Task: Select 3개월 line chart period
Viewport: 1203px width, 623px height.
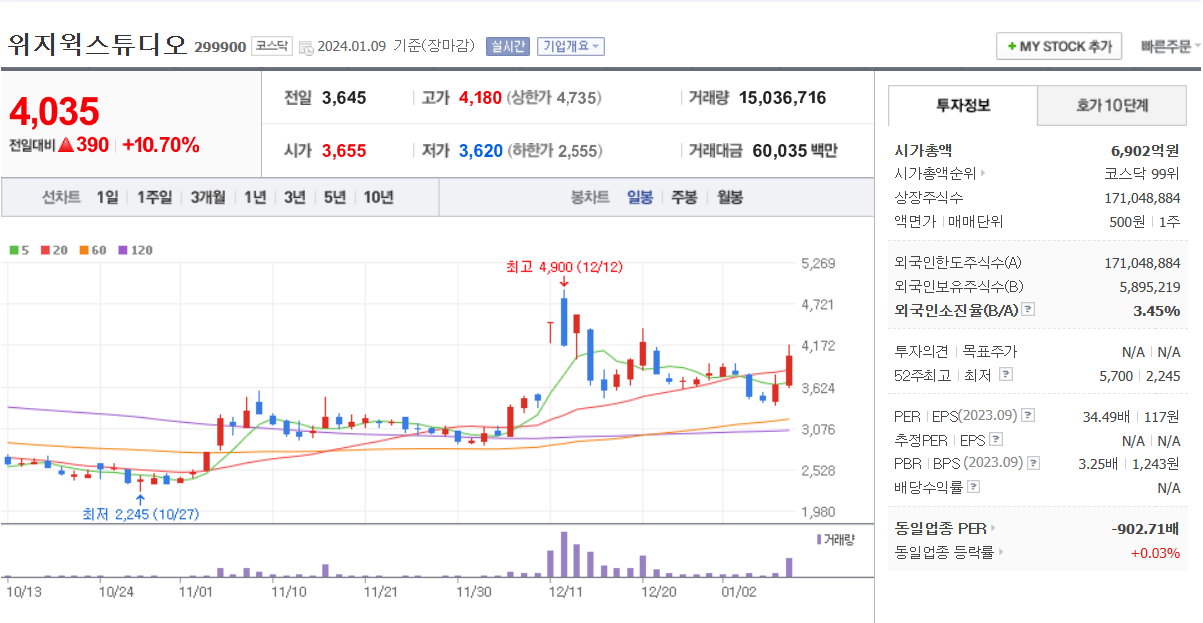Action: 208,197
